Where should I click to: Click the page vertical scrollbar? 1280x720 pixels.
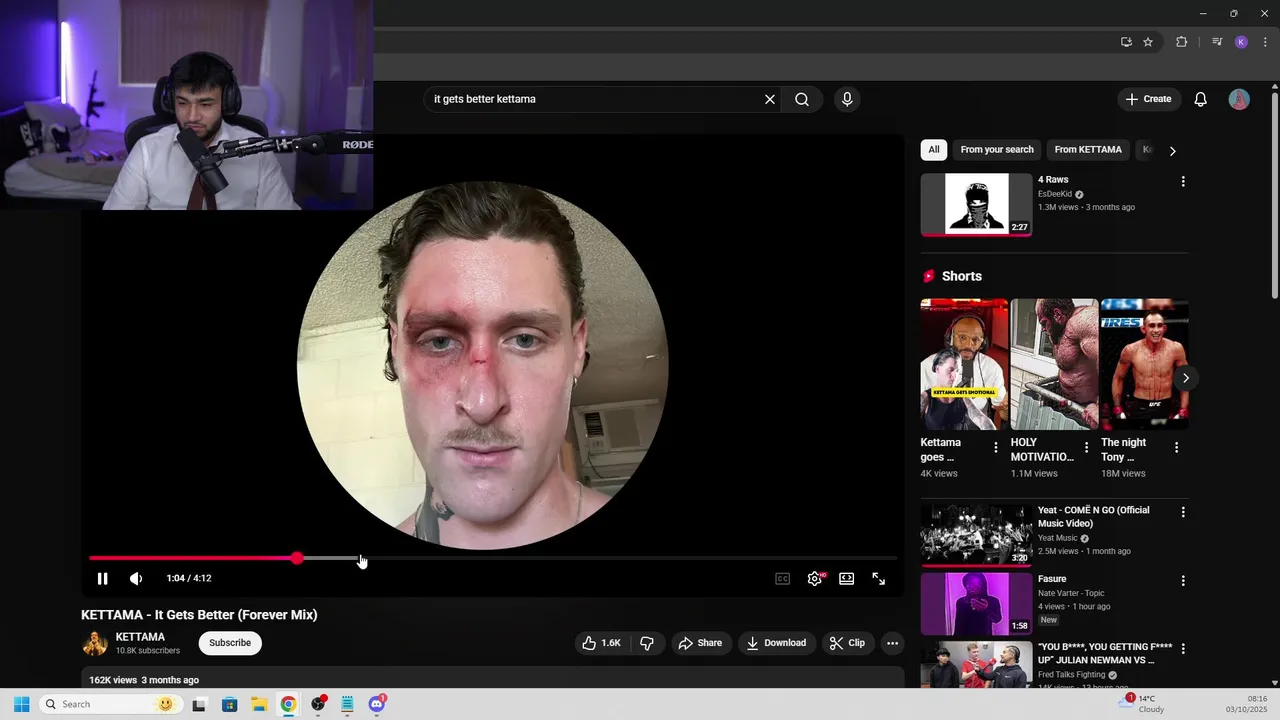[1274, 195]
